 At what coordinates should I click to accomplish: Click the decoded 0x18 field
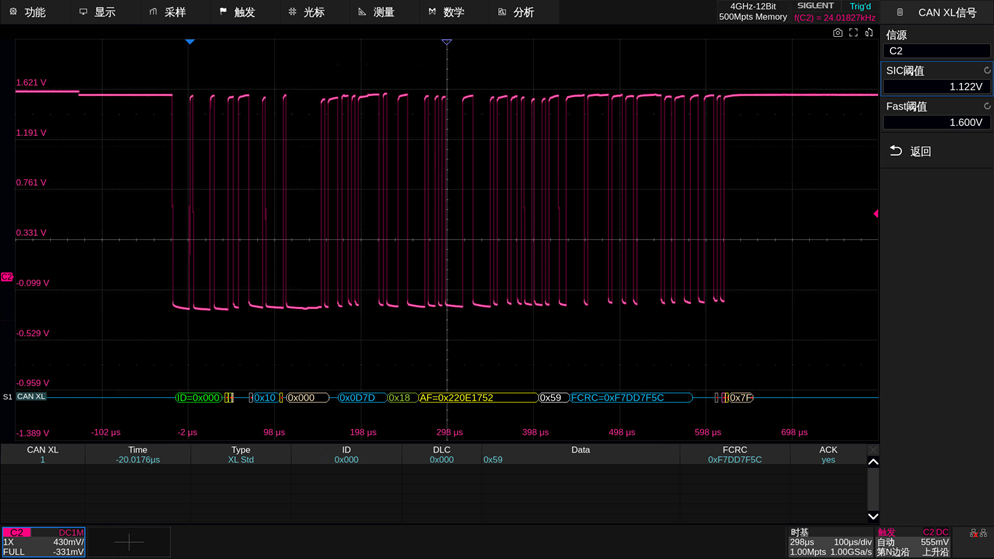[402, 397]
